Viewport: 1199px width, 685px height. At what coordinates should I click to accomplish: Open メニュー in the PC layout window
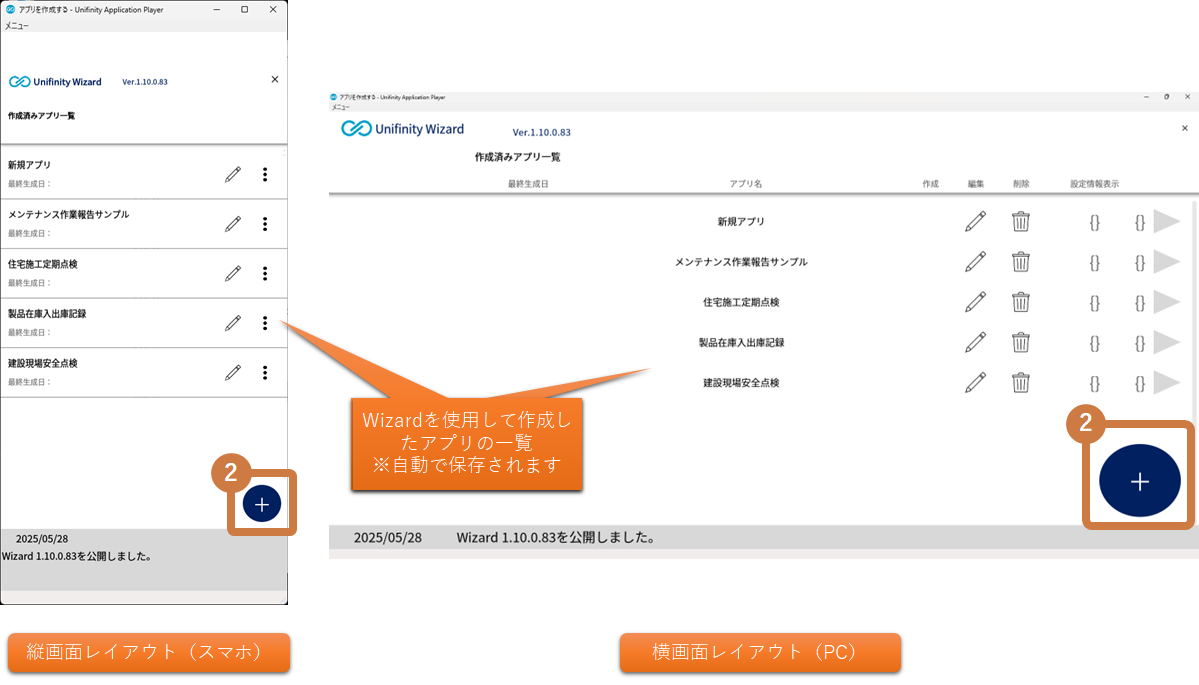click(x=341, y=107)
